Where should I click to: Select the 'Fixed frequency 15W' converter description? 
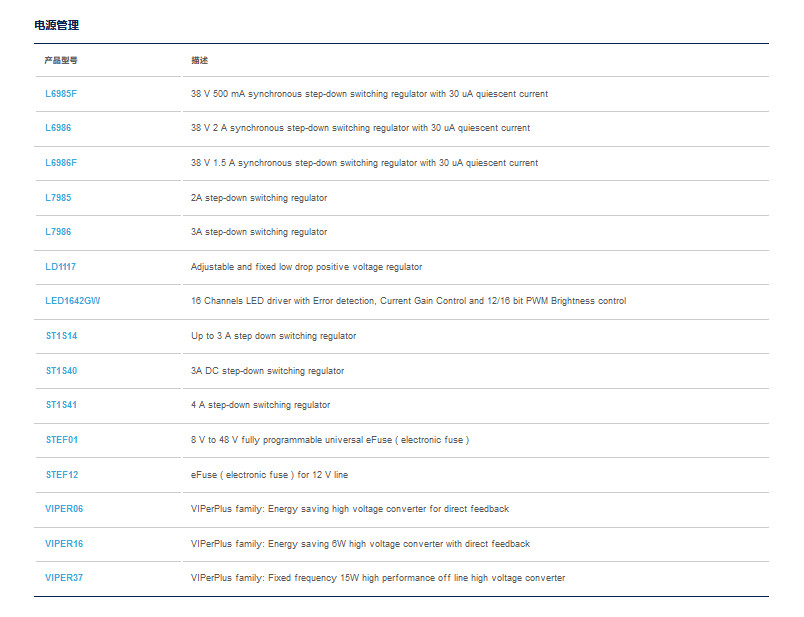coord(377,578)
